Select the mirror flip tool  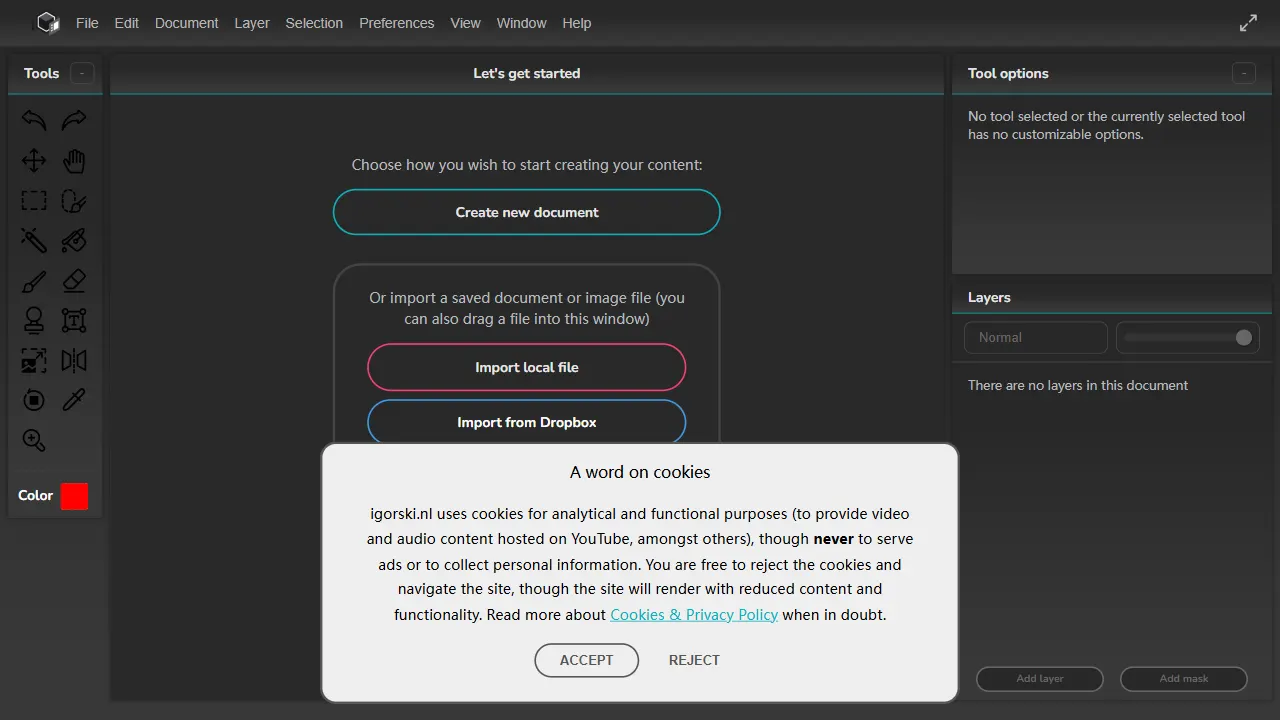pyautogui.click(x=74, y=361)
